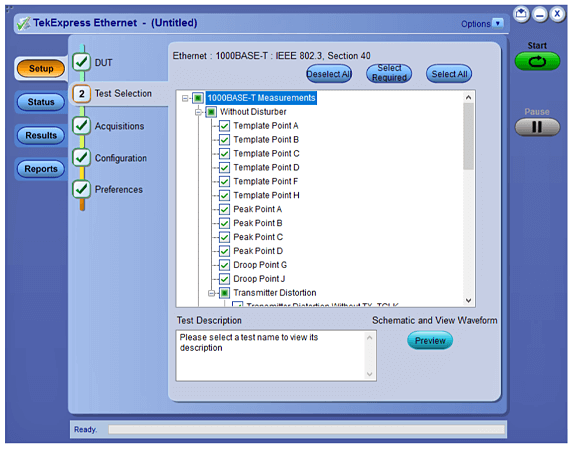Uncheck Template Point F
The image size is (574, 449).
click(224, 182)
